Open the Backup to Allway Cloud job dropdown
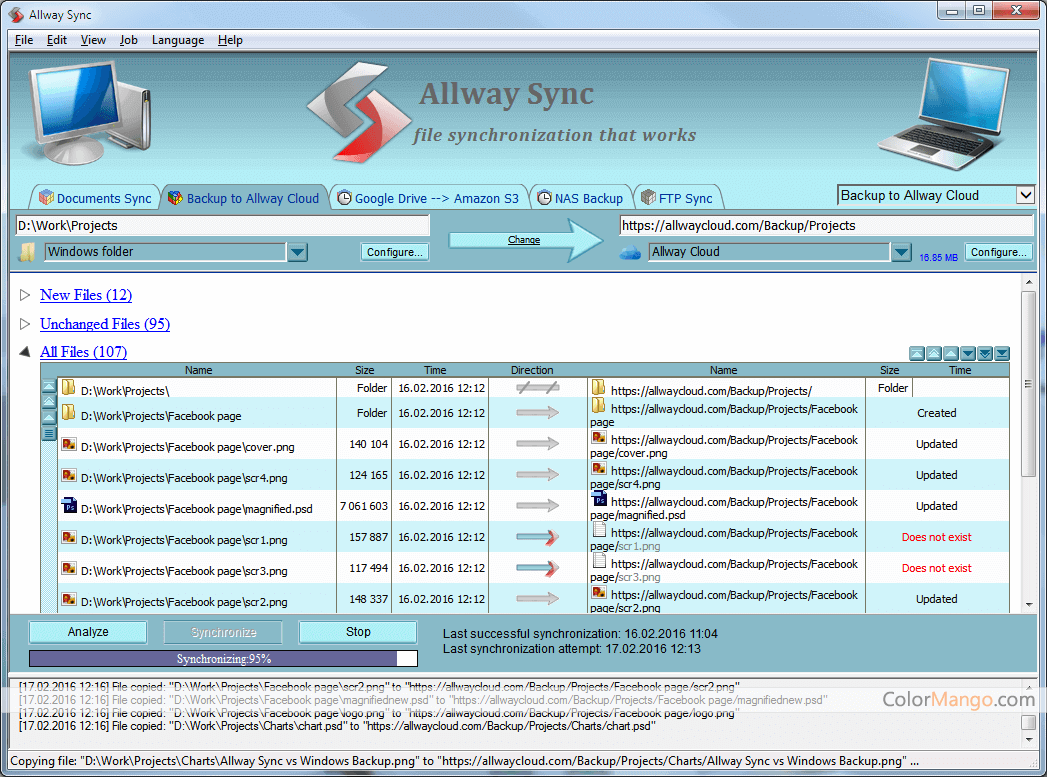Screen dimensions: 1047x777 (1025, 195)
